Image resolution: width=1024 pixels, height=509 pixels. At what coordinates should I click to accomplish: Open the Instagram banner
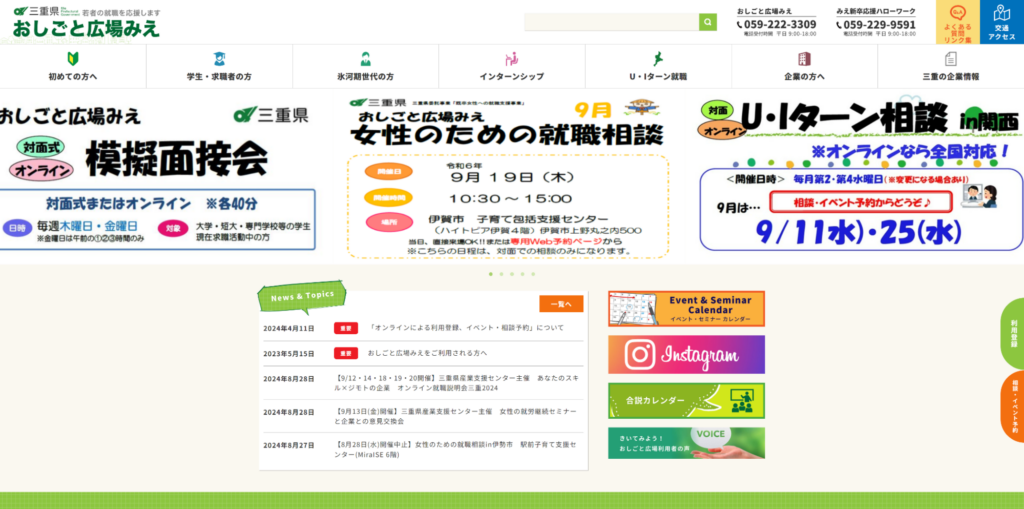click(686, 355)
